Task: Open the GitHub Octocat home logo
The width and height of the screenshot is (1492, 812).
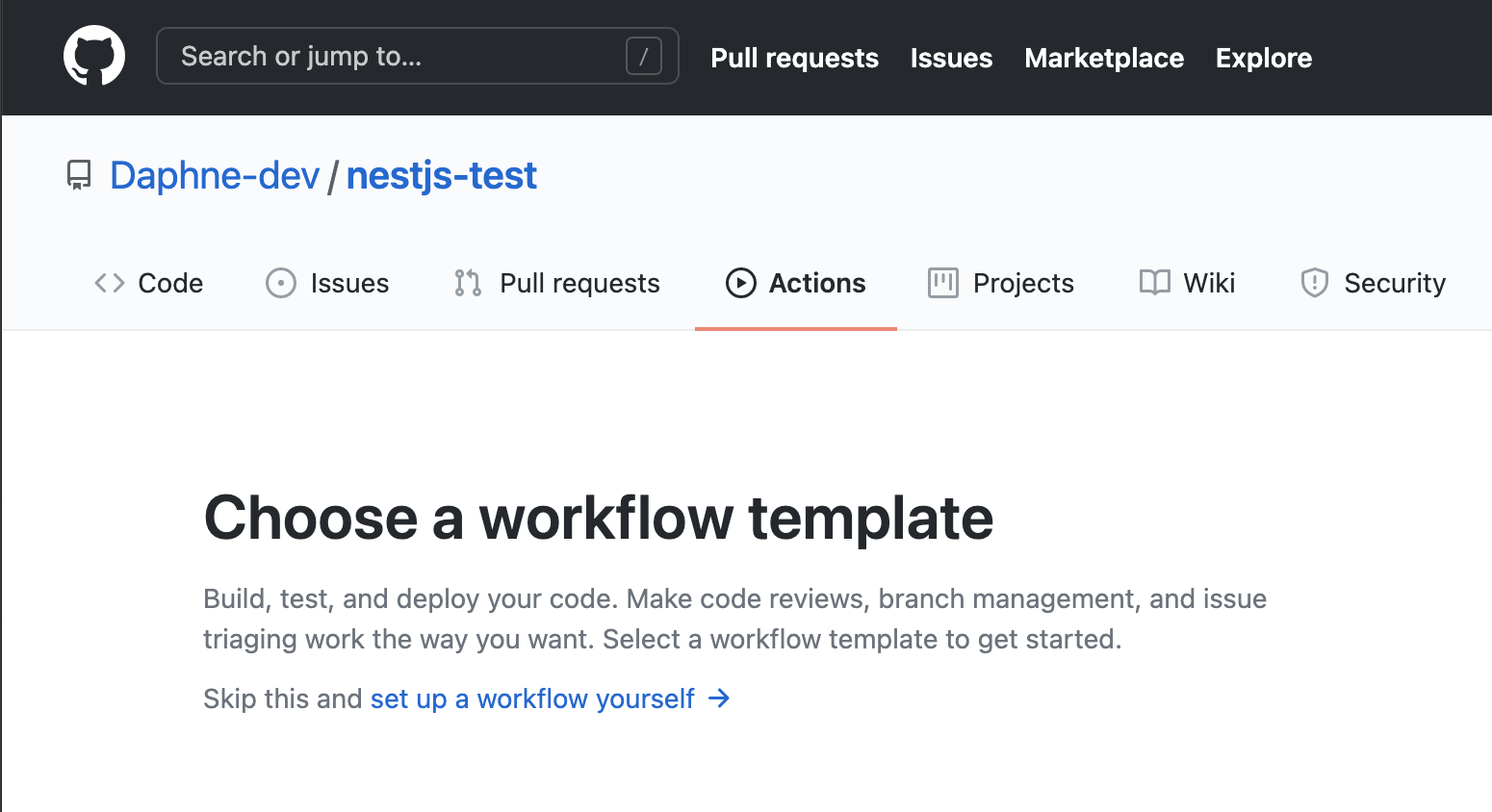Action: (x=94, y=56)
